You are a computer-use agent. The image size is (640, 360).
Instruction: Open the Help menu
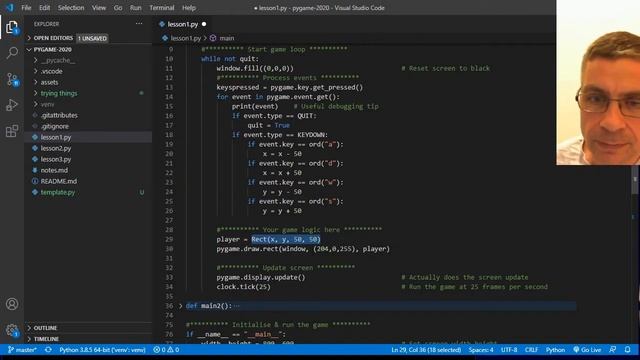189,8
